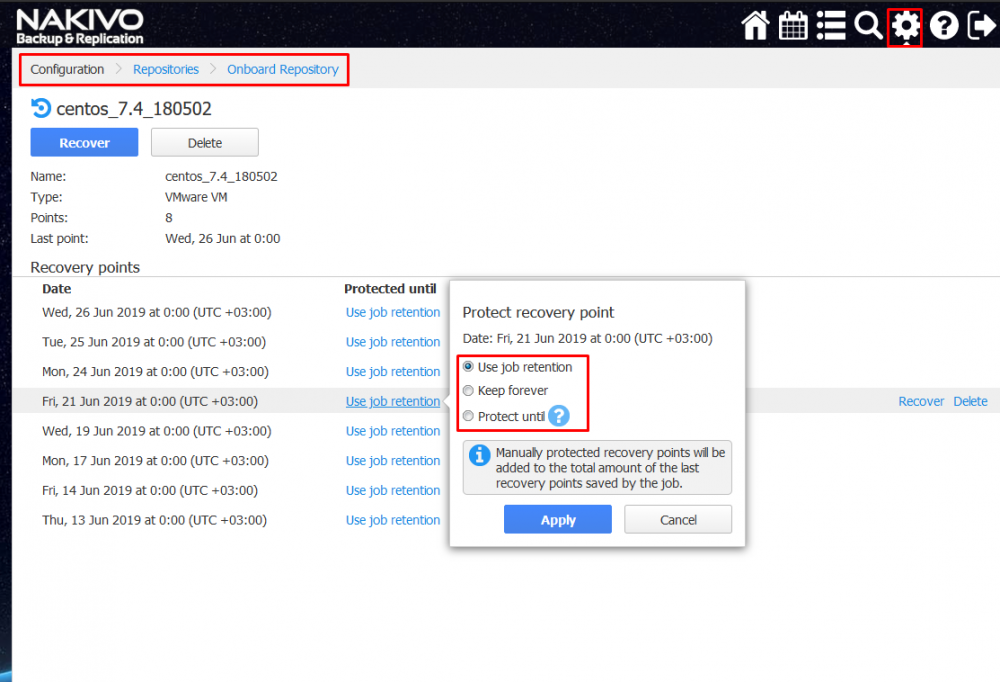Click the Date column header
The height and width of the screenshot is (682, 1000).
pyautogui.click(x=57, y=289)
